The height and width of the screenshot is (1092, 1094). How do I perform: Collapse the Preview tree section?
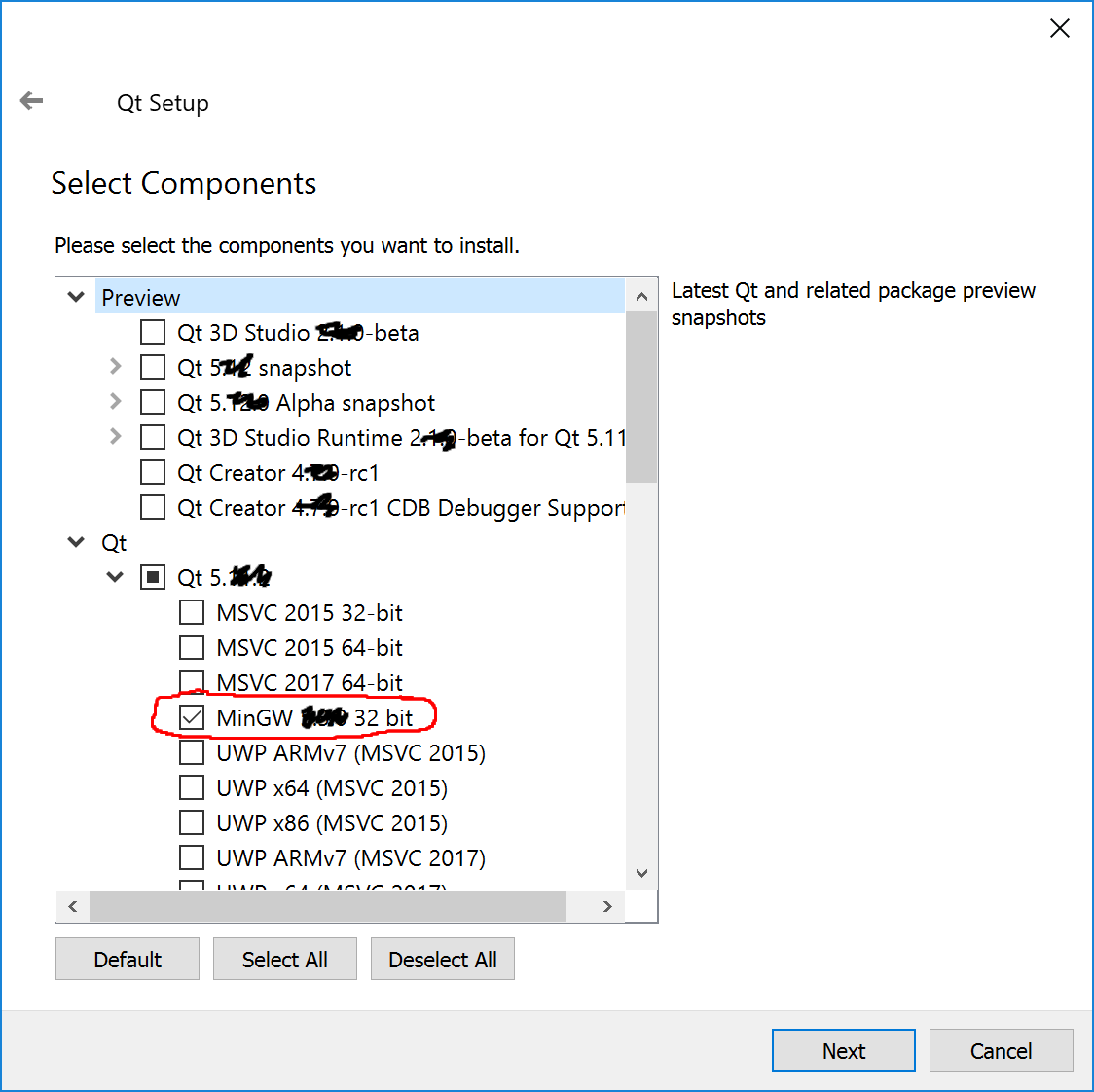[x=77, y=298]
